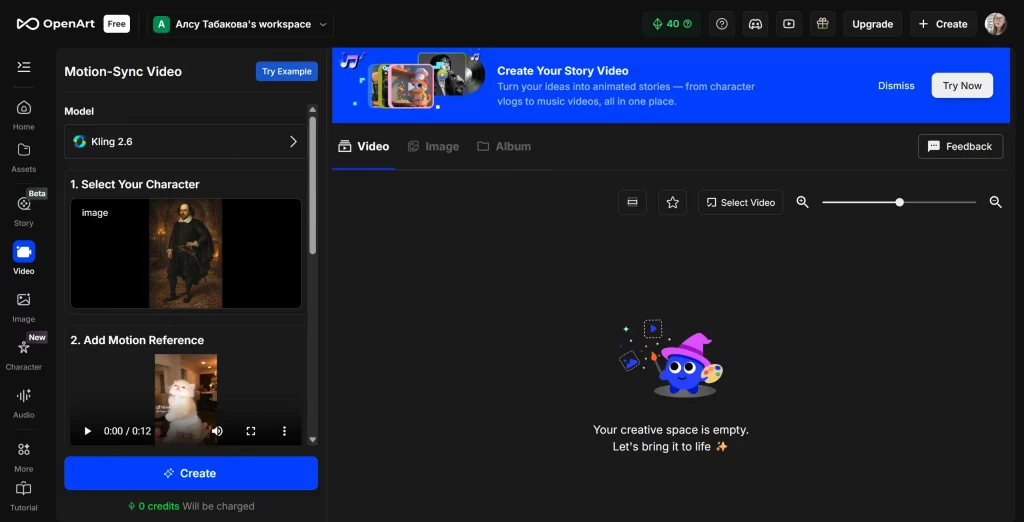Switch to the Album tab

[x=504, y=146]
